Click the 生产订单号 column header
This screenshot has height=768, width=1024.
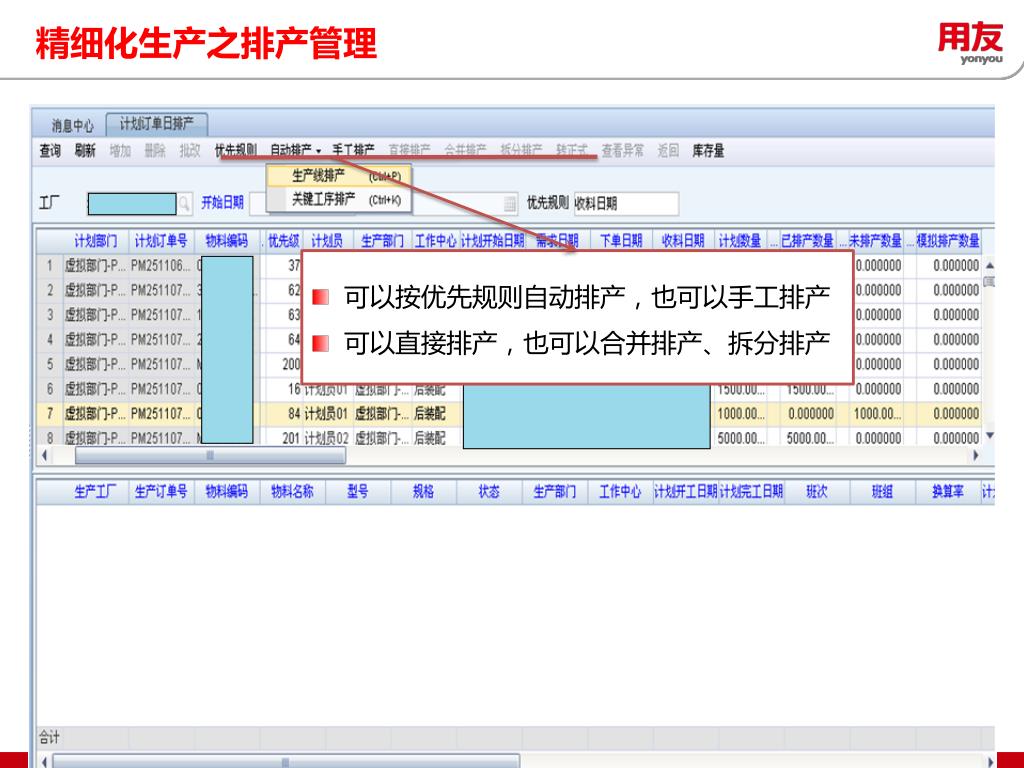point(161,492)
